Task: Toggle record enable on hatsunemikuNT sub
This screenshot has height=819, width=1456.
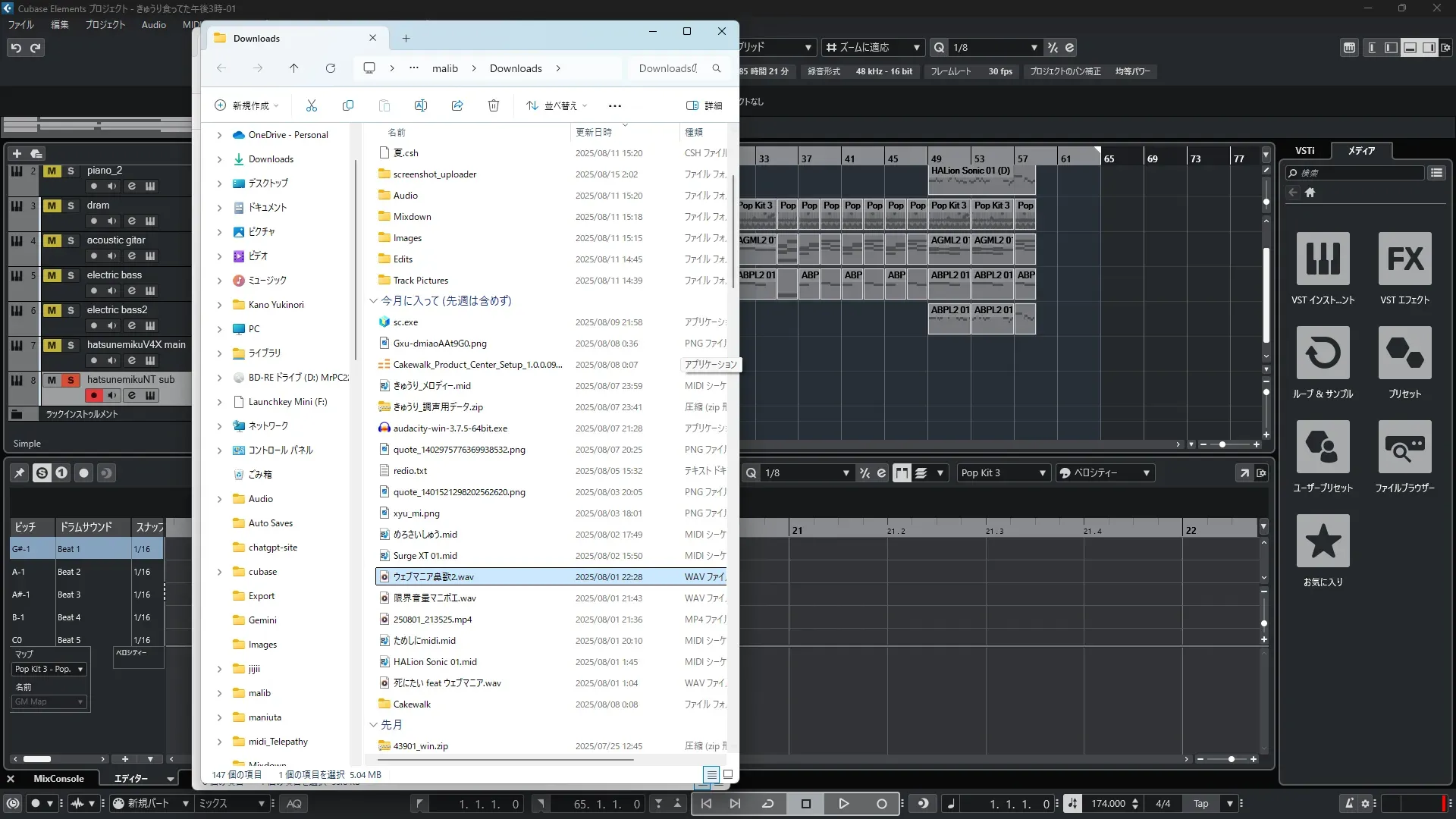Action: tap(93, 395)
